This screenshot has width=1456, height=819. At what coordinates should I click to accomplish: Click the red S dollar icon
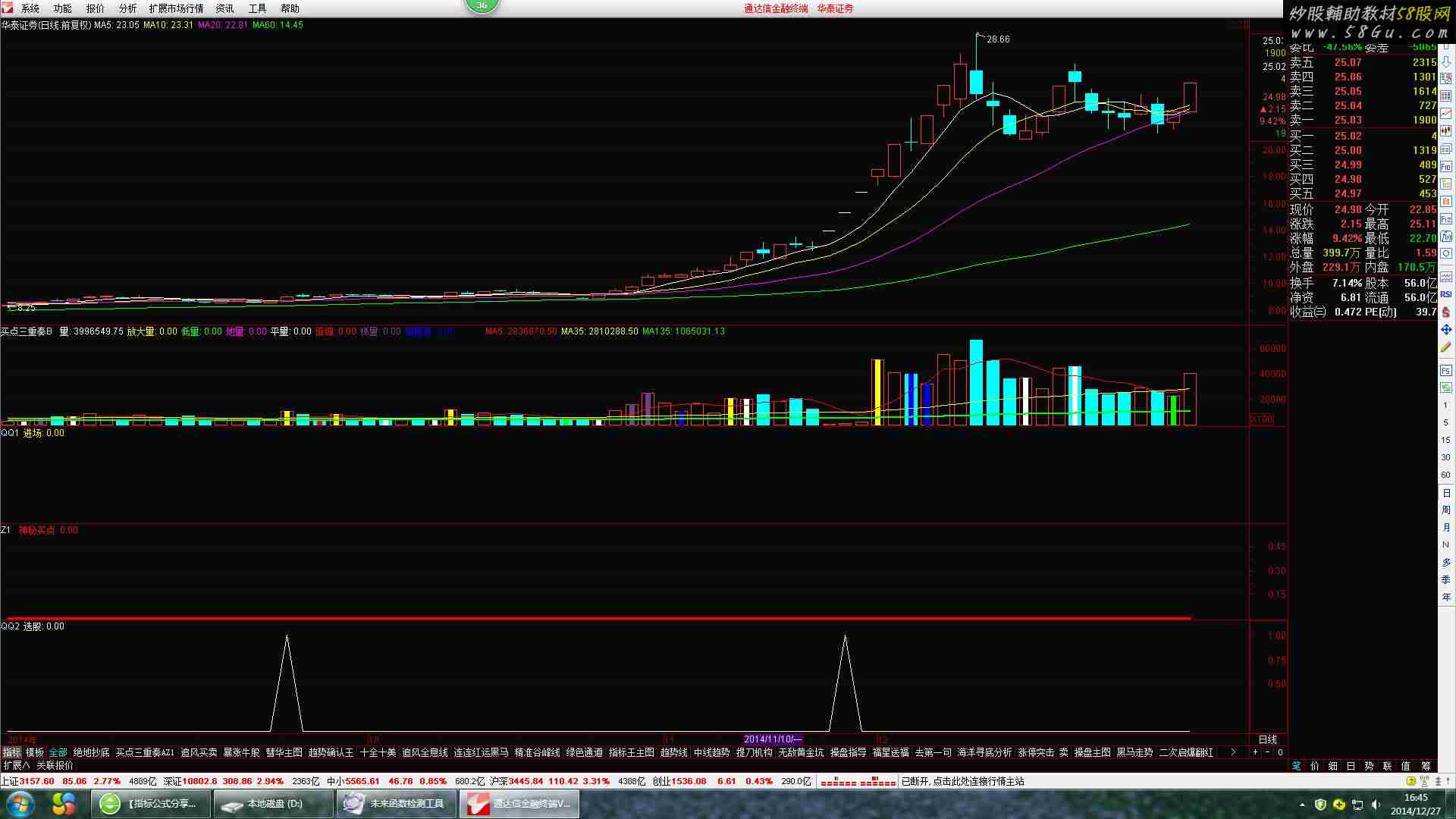(x=1445, y=312)
